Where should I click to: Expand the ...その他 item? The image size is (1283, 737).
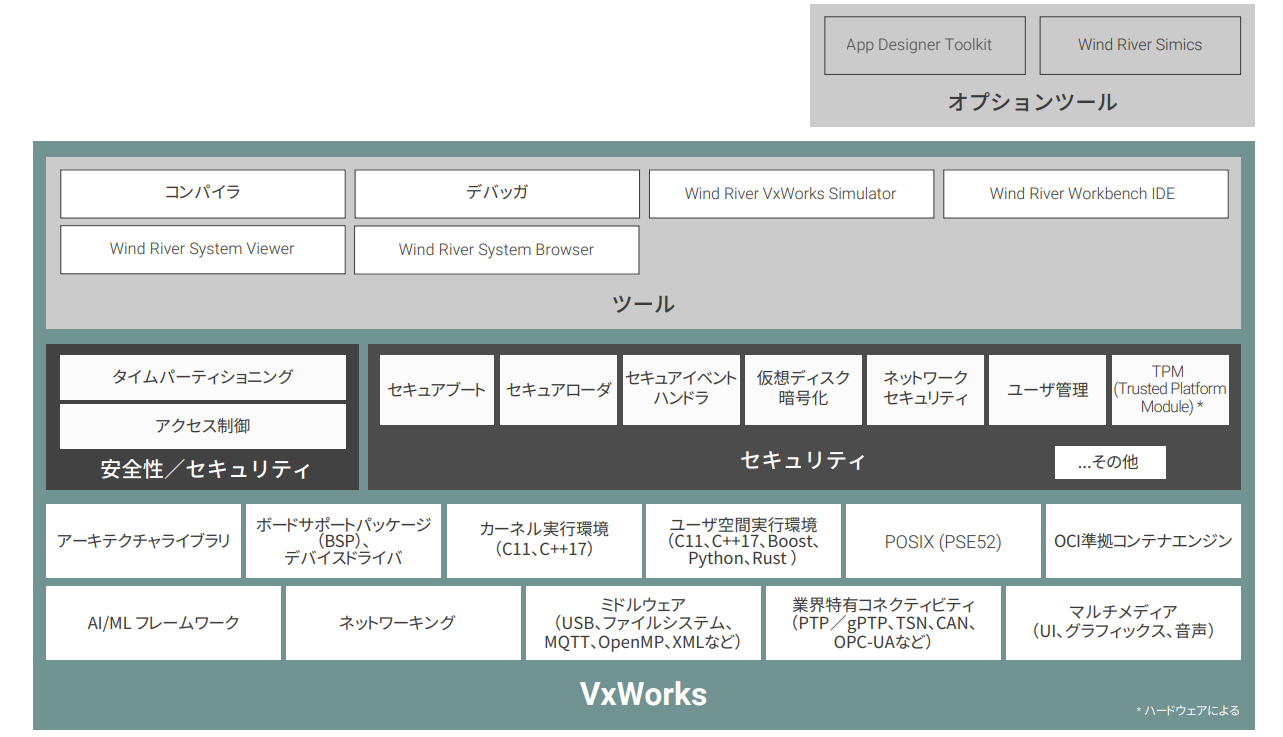[x=1110, y=462]
